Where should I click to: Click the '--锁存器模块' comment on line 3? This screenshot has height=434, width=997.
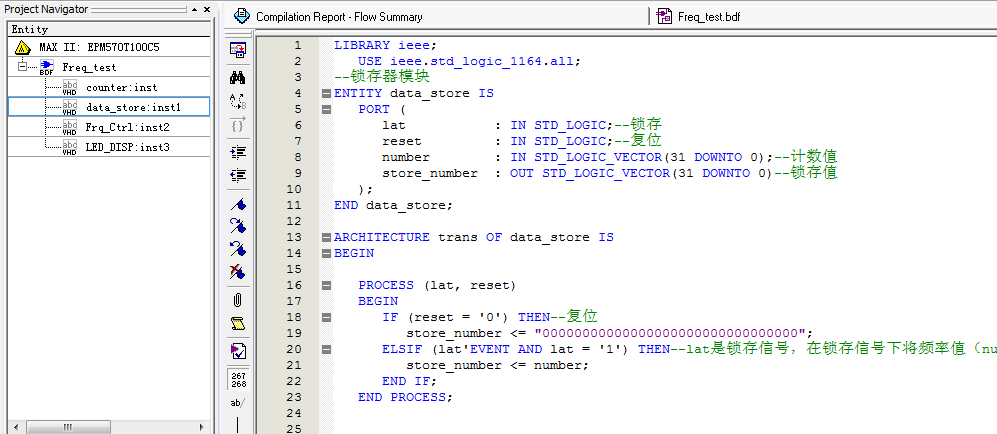point(382,77)
